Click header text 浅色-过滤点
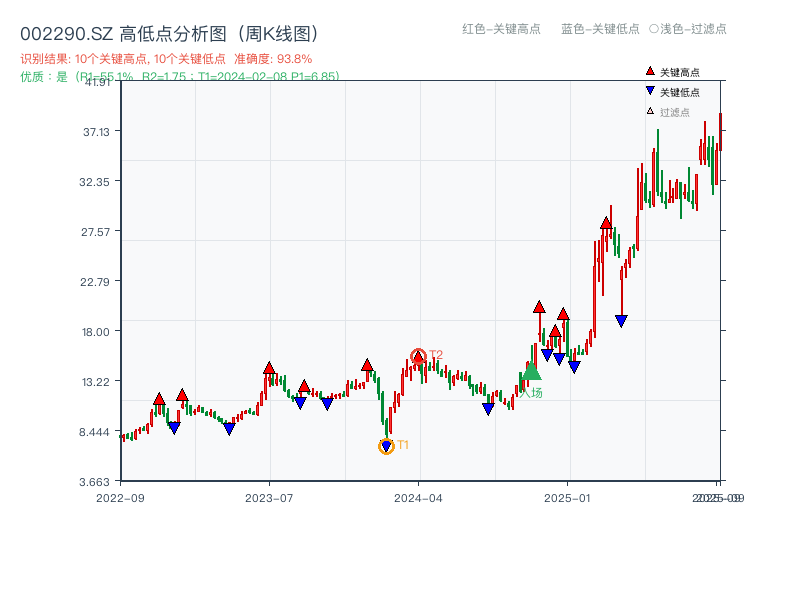This screenshot has height=600, width=800. [693, 29]
